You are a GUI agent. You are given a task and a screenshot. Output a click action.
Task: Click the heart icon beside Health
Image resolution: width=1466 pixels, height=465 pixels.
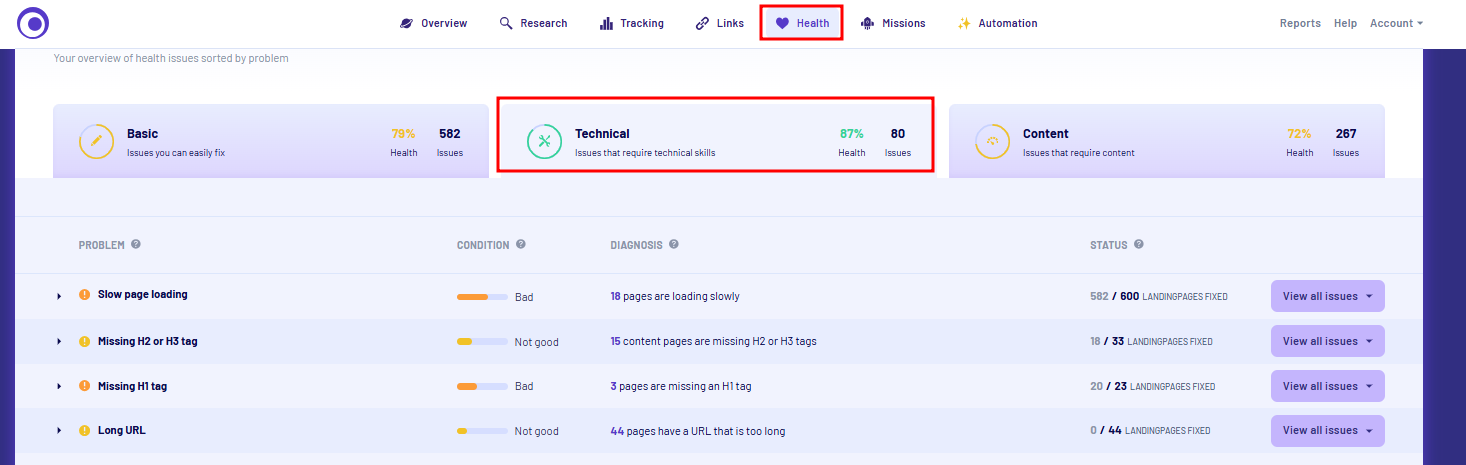tap(783, 23)
